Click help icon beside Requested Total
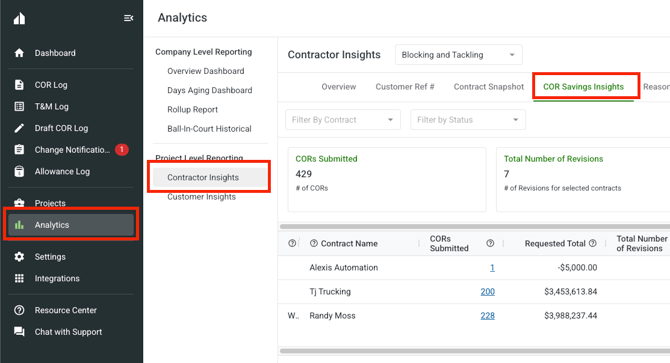This screenshot has width=670, height=363. click(593, 243)
